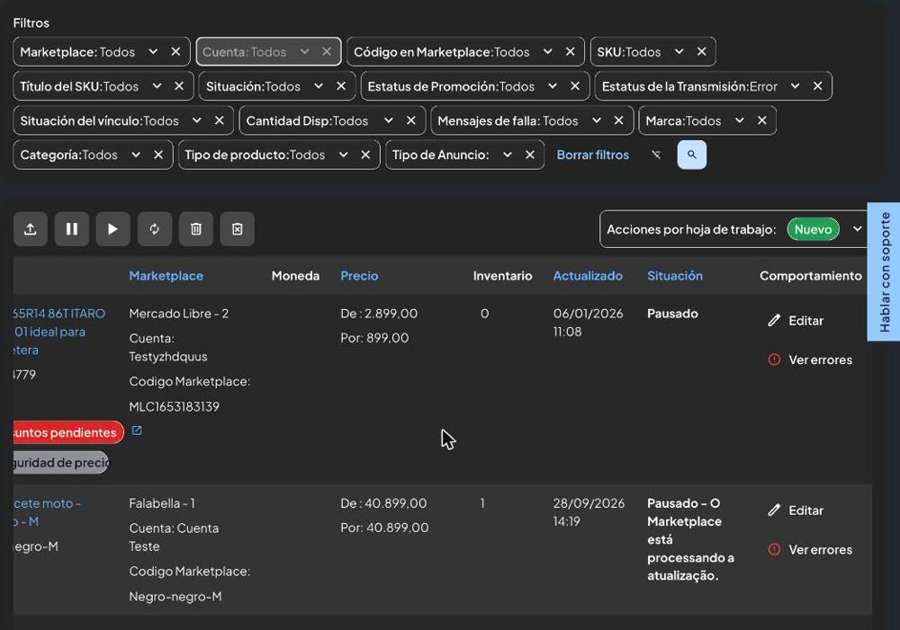This screenshot has height=630, width=900.
Task: Expand the Estatus de Promoción dropdown
Action: (552, 86)
